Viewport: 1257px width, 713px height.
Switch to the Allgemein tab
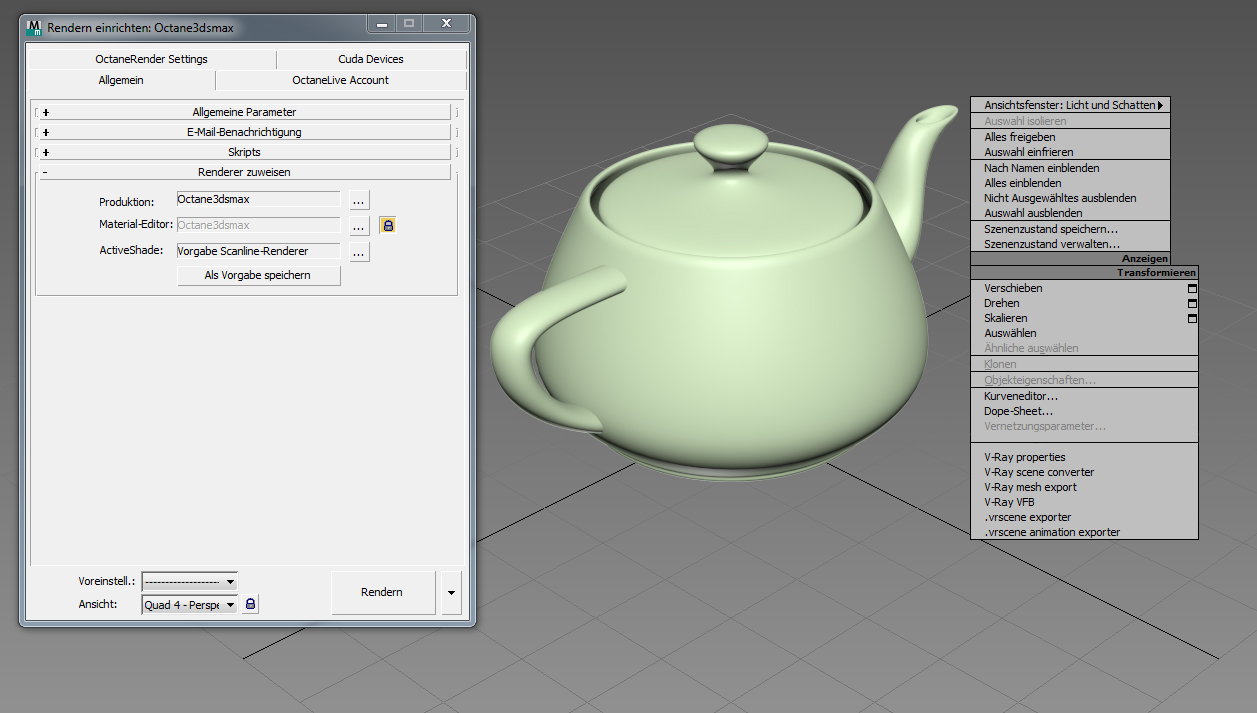pos(121,80)
